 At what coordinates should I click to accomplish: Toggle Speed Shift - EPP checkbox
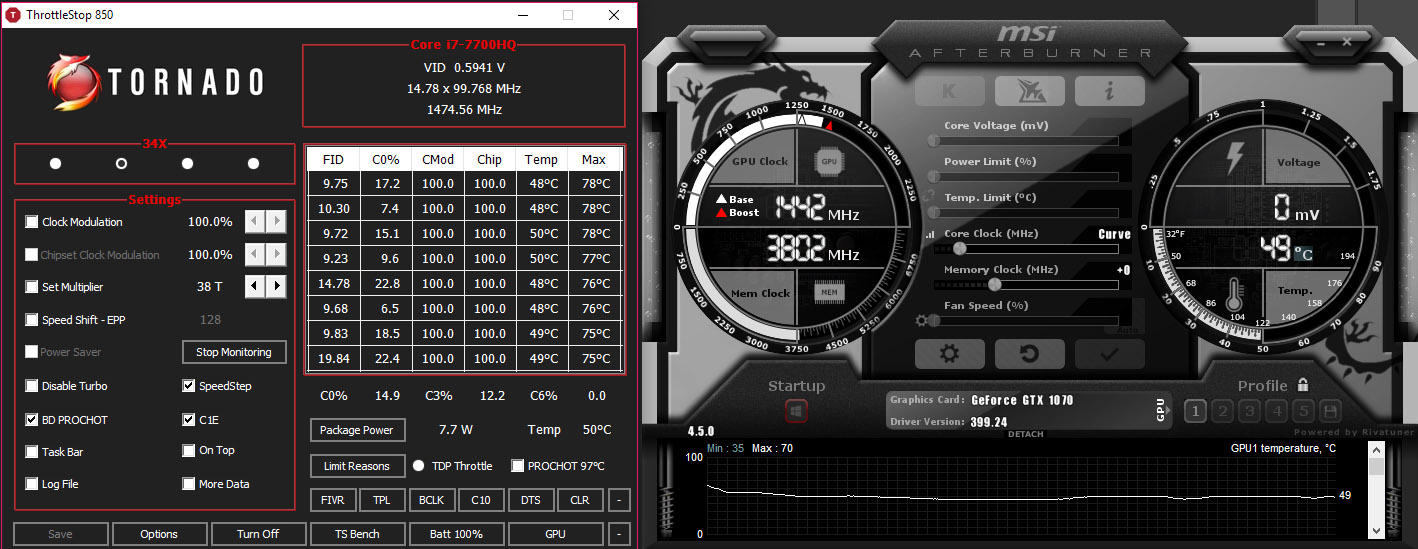[x=32, y=320]
